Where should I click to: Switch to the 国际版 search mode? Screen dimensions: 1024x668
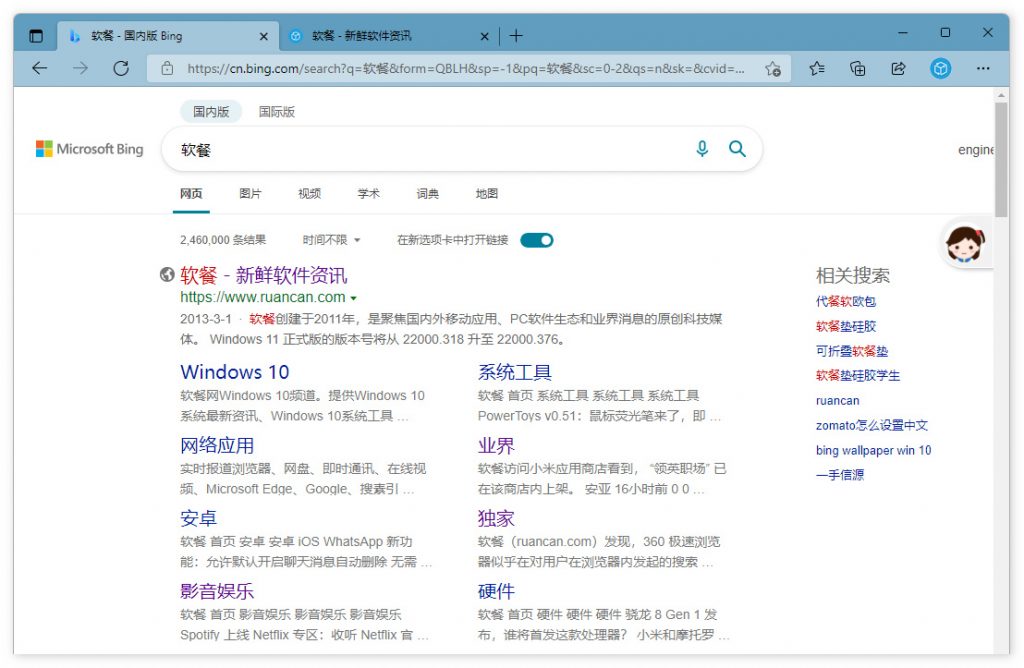(x=277, y=112)
